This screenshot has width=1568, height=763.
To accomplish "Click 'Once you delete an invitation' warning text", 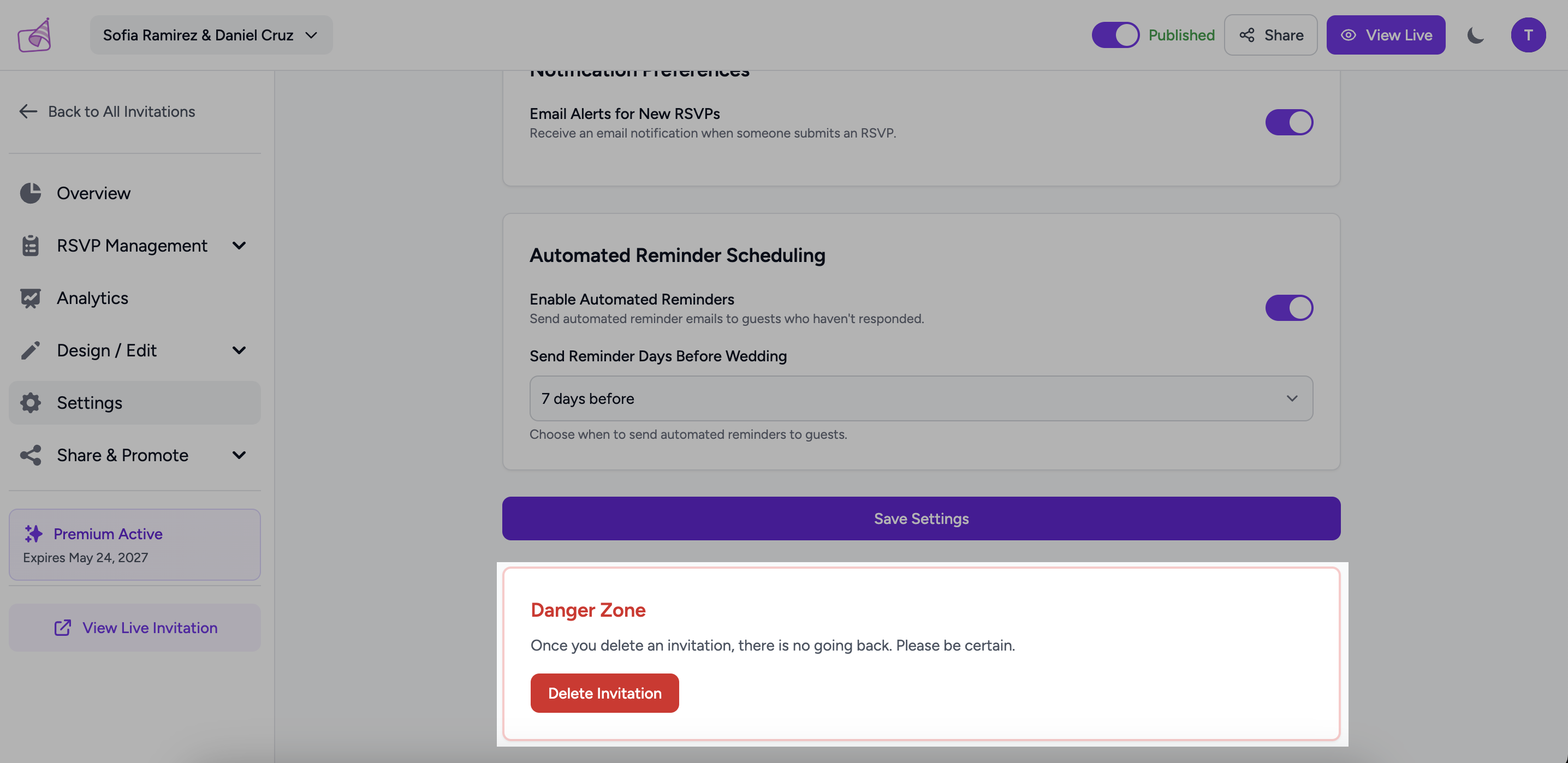I will click(x=773, y=645).
